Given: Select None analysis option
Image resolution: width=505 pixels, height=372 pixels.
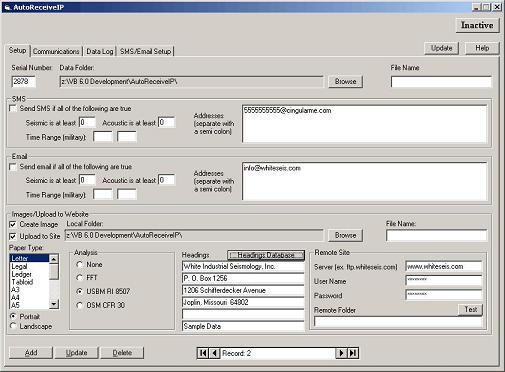Looking at the screenshot, I should pyautogui.click(x=79, y=264).
